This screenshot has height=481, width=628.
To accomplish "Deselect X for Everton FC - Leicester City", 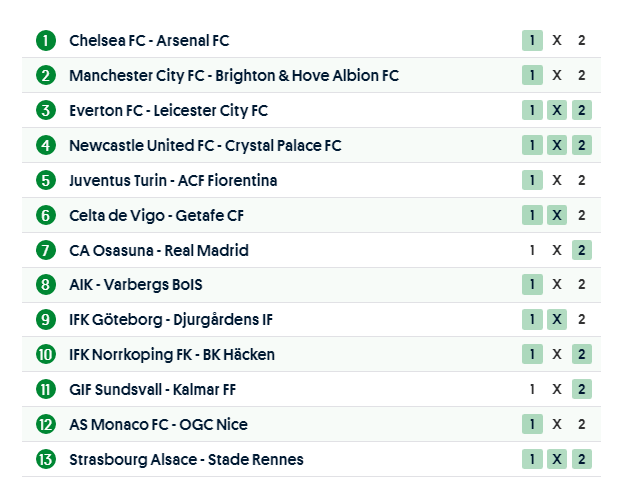I will 557,111.
